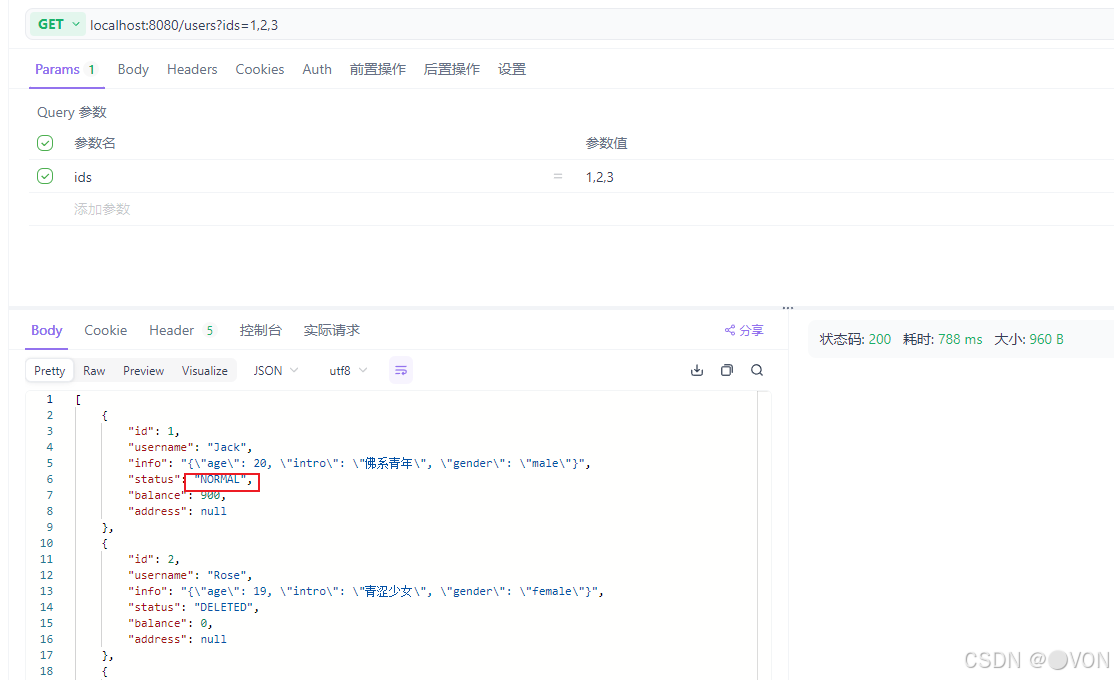Select the Preview view button
Viewport: 1114px width, 680px height.
pyautogui.click(x=143, y=370)
